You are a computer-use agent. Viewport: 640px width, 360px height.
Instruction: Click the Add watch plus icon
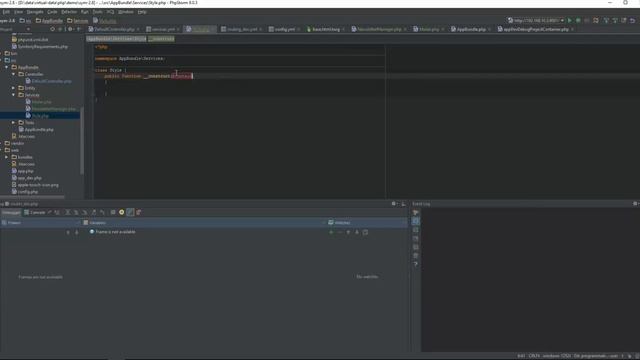pos(331,232)
